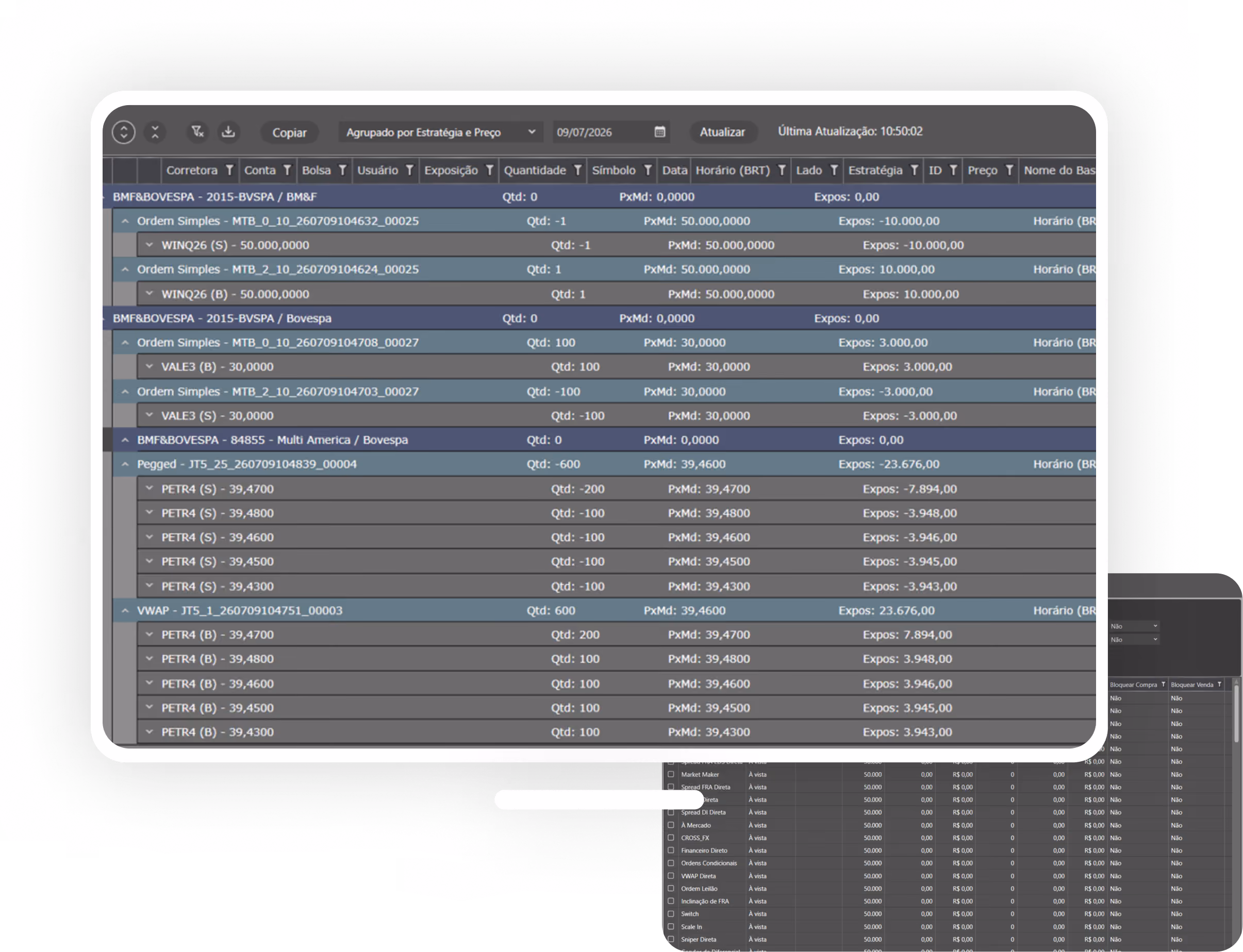
Task: Click the export download icon
Action: pyautogui.click(x=228, y=131)
